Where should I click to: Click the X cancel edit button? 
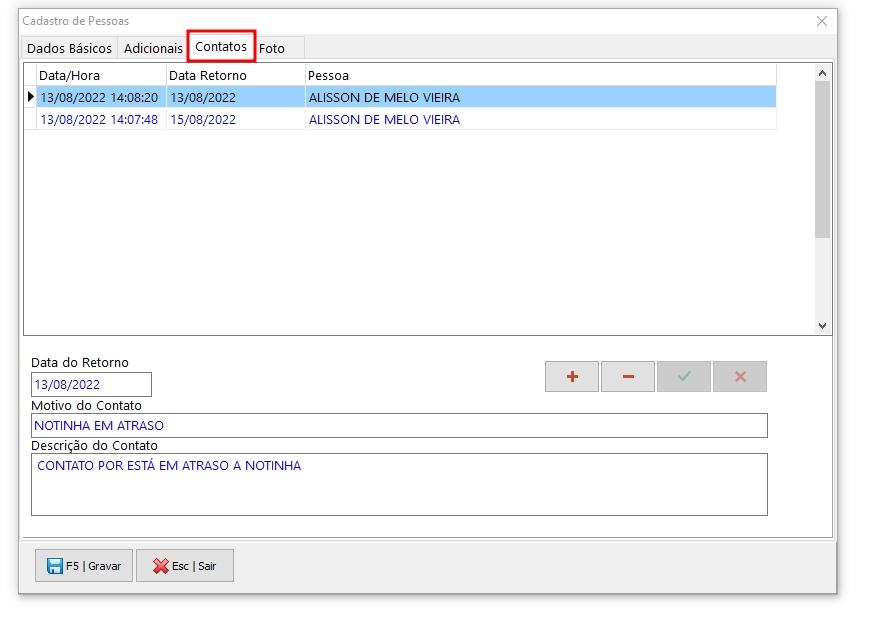tap(740, 377)
